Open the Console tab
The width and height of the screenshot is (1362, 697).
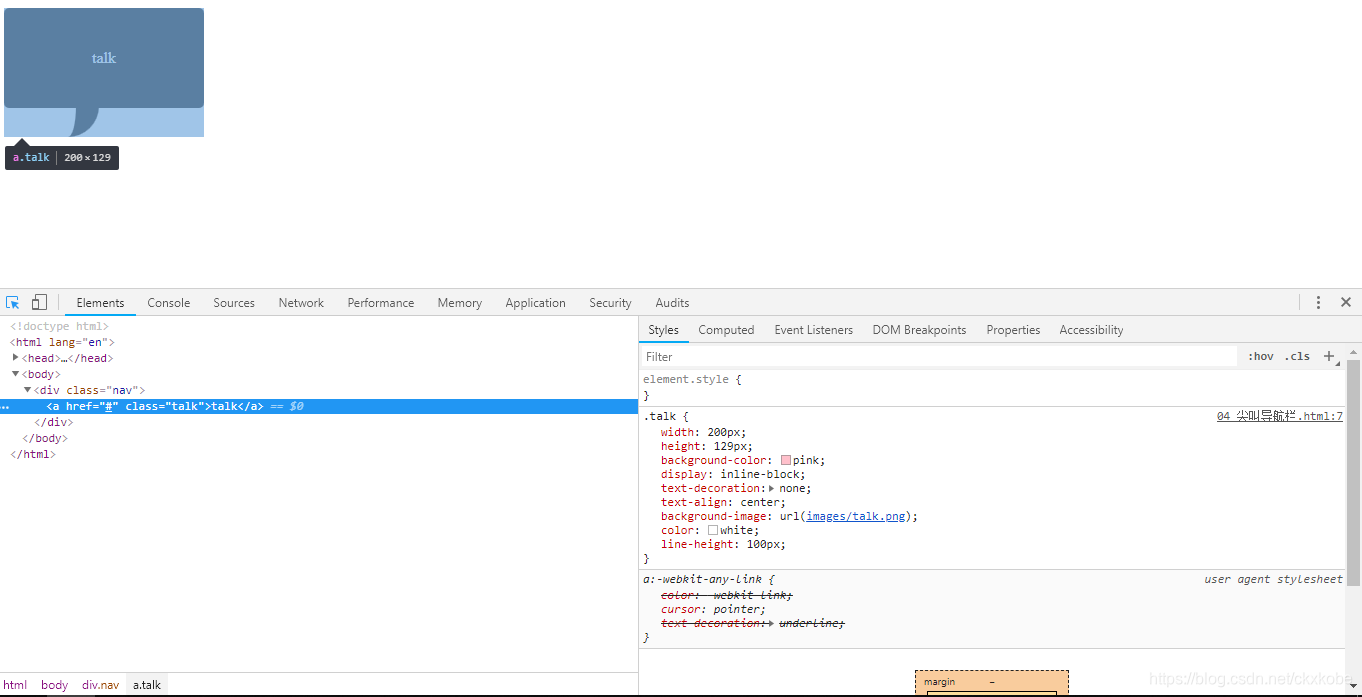(169, 303)
